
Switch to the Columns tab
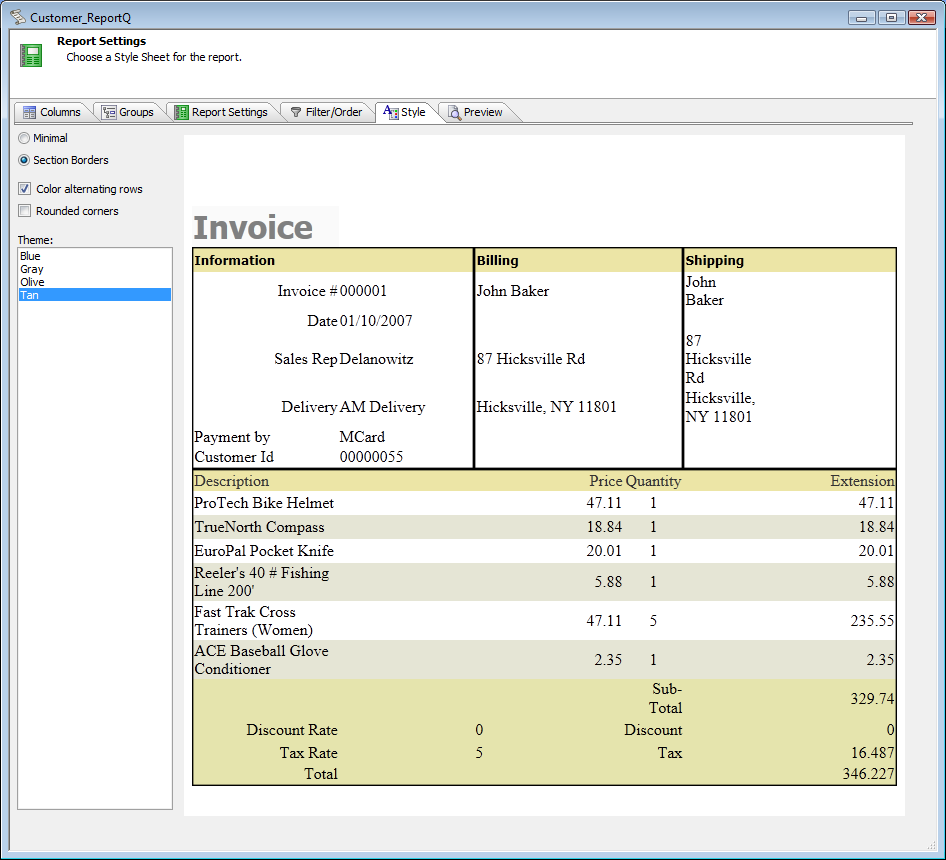(52, 112)
